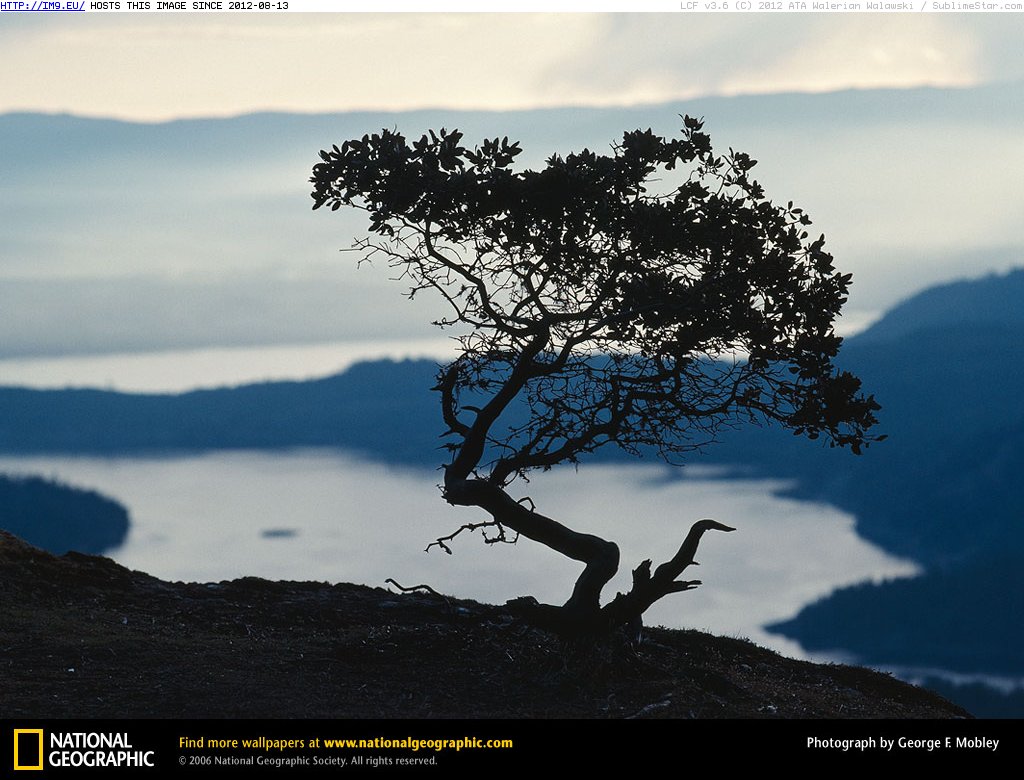Viewport: 1024px width, 780px height.
Task: Click the '© 2006 National Geographic Society' text
Action: (263, 761)
